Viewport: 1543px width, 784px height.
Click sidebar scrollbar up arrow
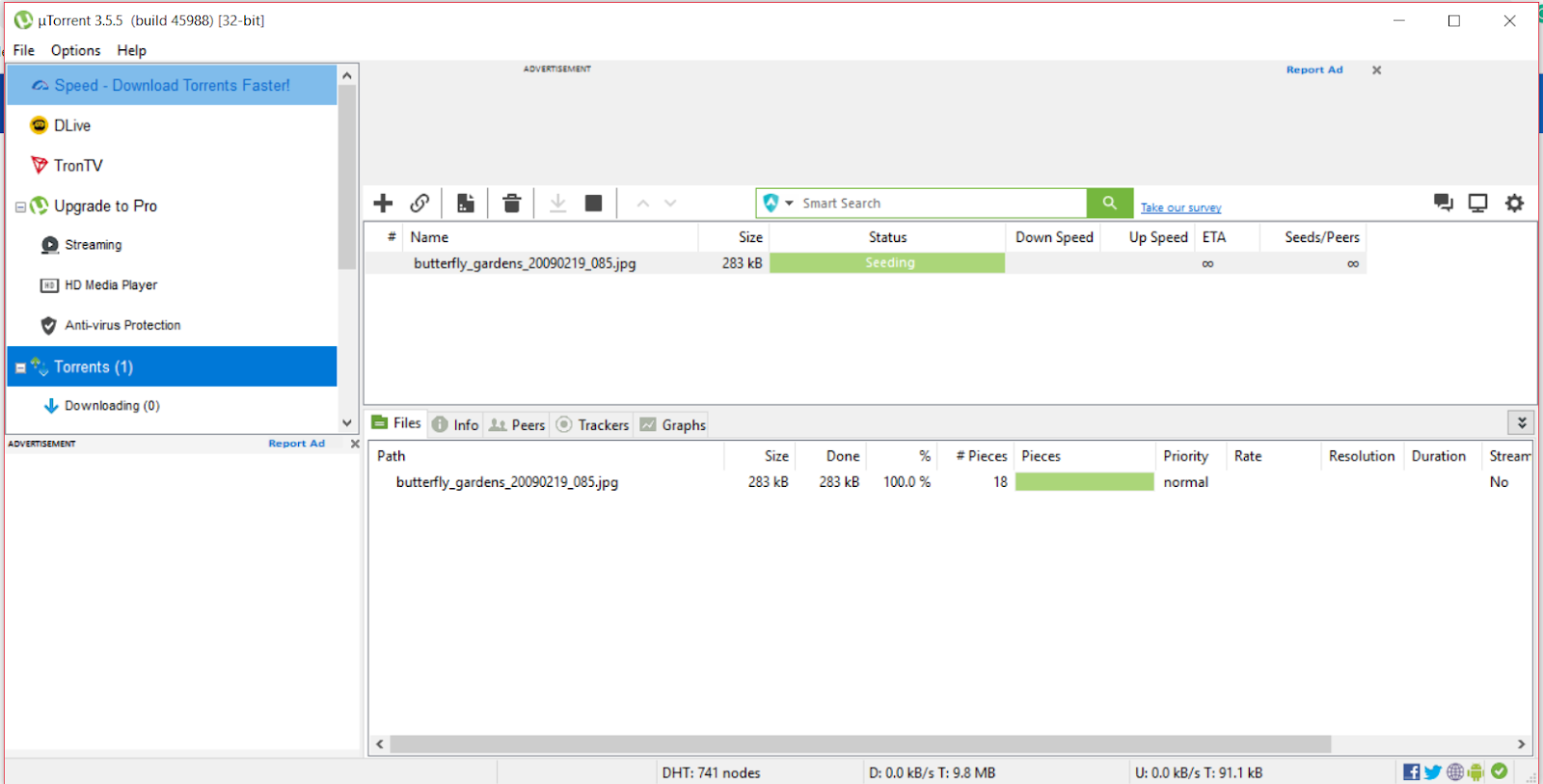tap(347, 74)
